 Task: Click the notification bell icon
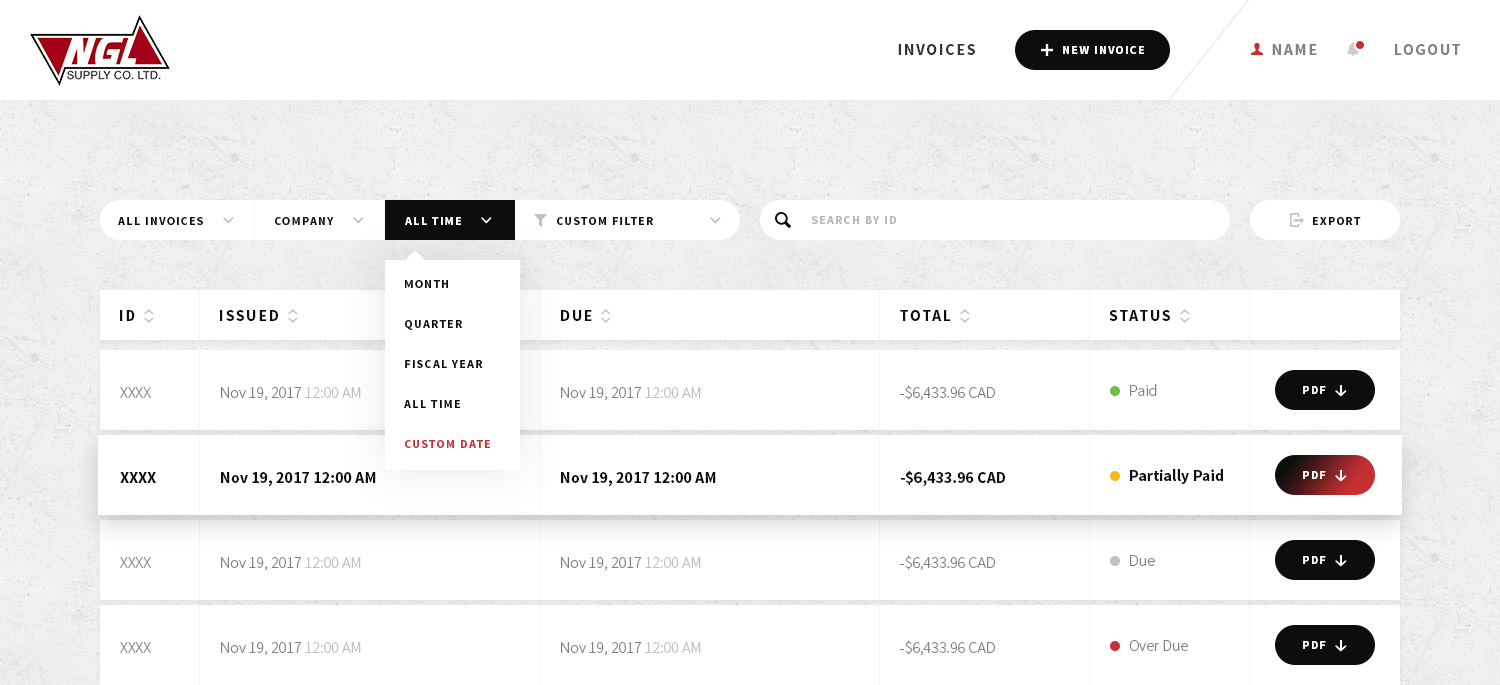pos(1354,49)
